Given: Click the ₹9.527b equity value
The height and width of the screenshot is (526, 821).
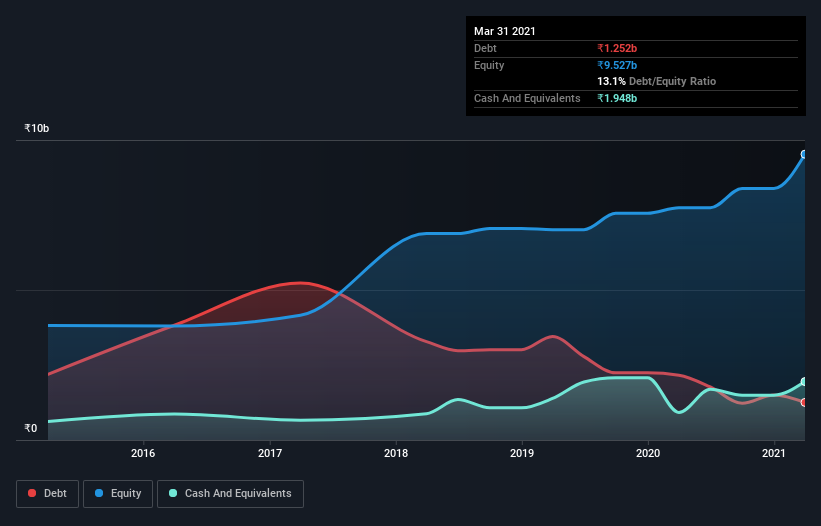Looking at the screenshot, I should pyautogui.click(x=617, y=65).
